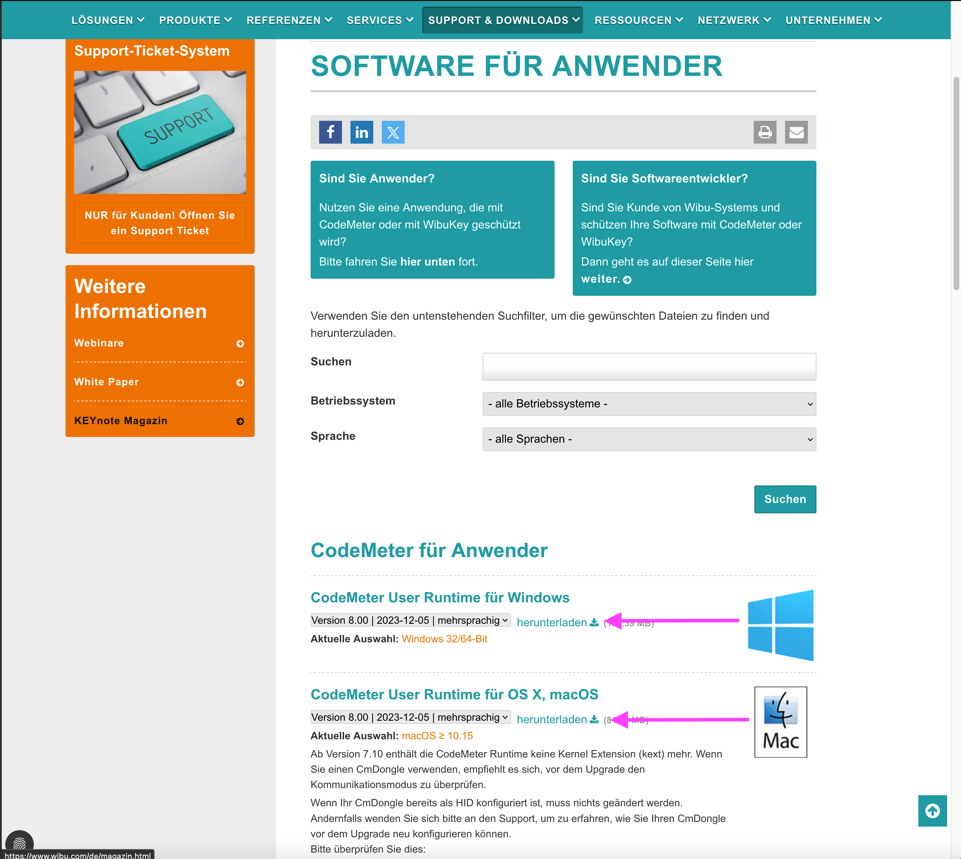Click the Windows logo image
This screenshot has width=961, height=859.
click(781, 625)
